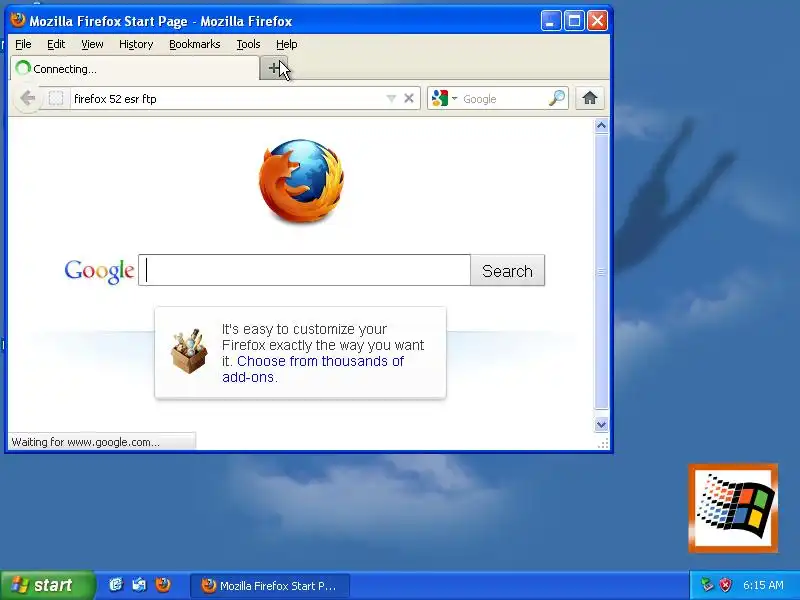Click the Firefox icon in title bar
Image resolution: width=800 pixels, height=600 pixels.
point(18,20)
